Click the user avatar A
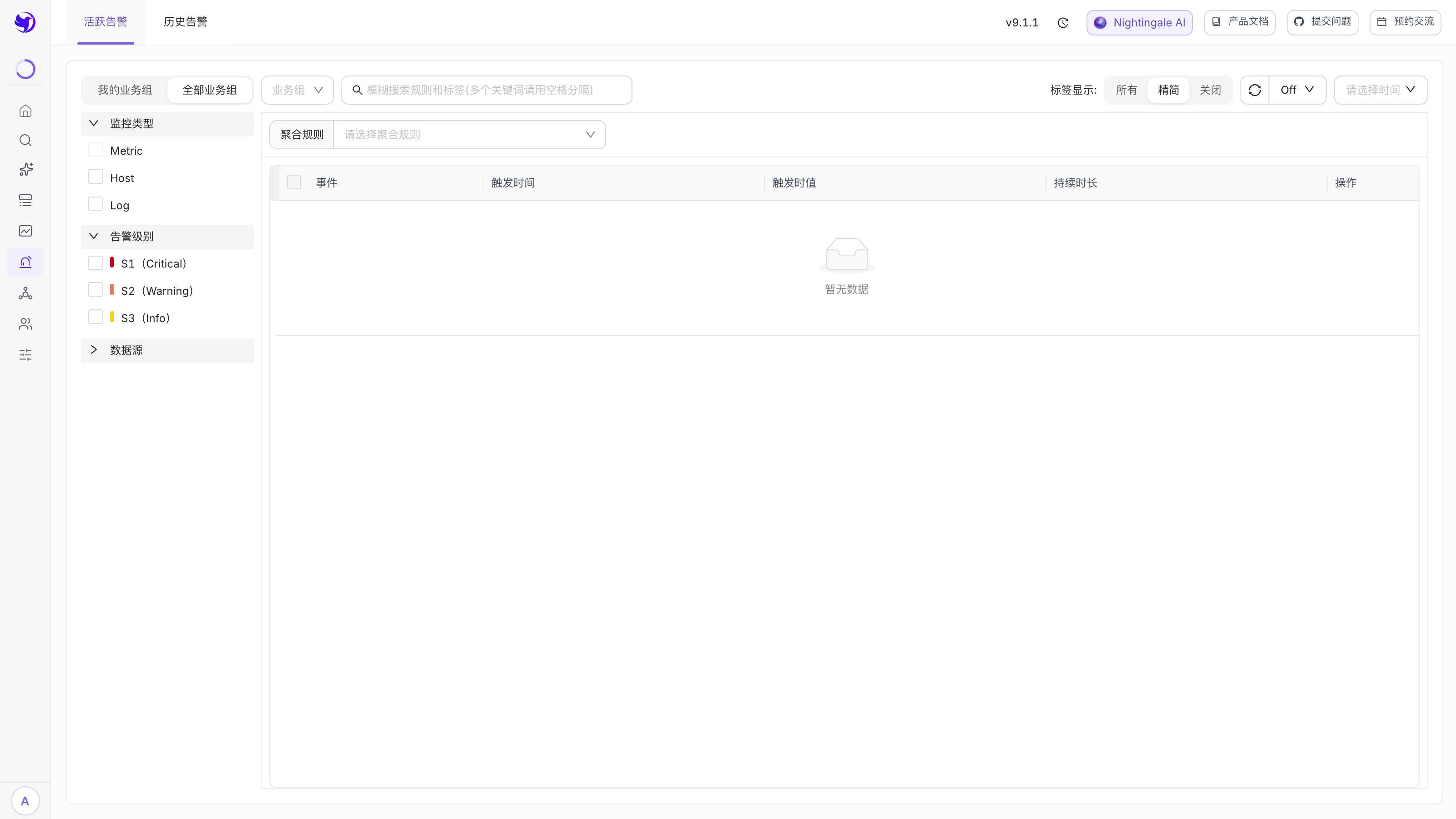The image size is (1456, 819). (x=25, y=801)
